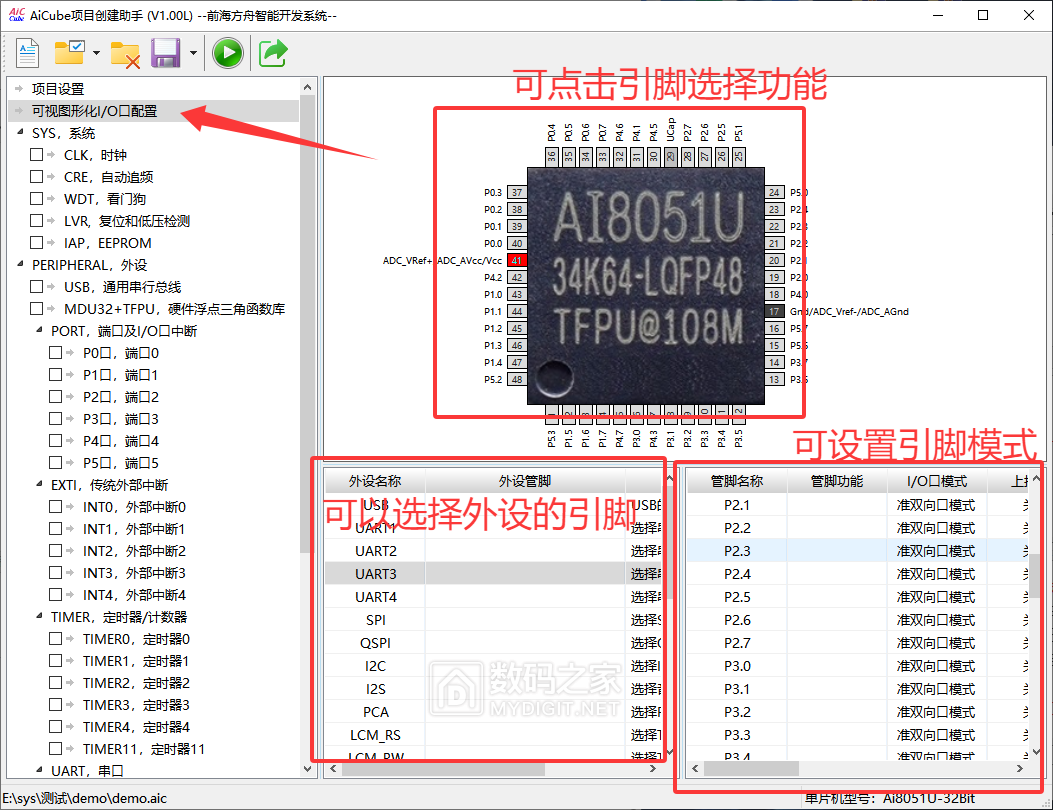Click red pin 41 on the chip diagram
1053x810 pixels.
[517, 260]
